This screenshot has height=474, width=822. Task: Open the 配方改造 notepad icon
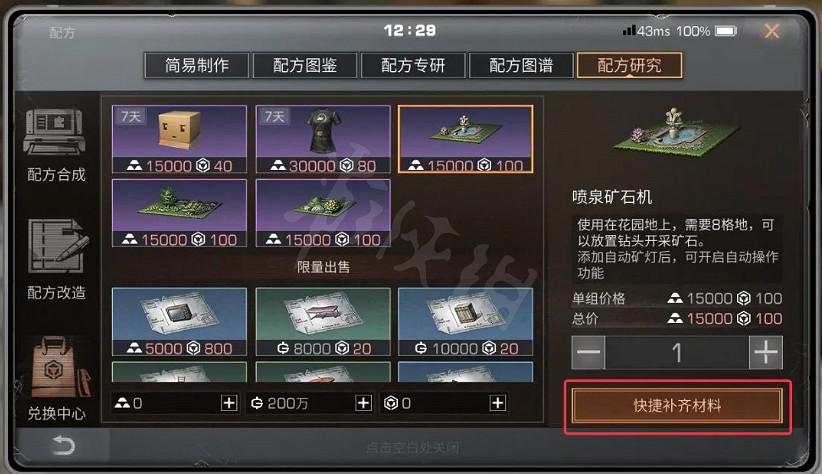click(57, 246)
